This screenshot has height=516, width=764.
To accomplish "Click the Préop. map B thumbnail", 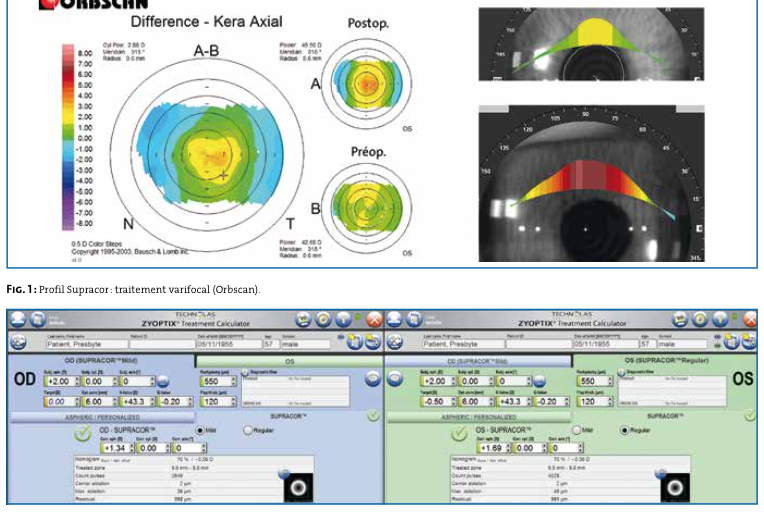I will pos(367,207).
